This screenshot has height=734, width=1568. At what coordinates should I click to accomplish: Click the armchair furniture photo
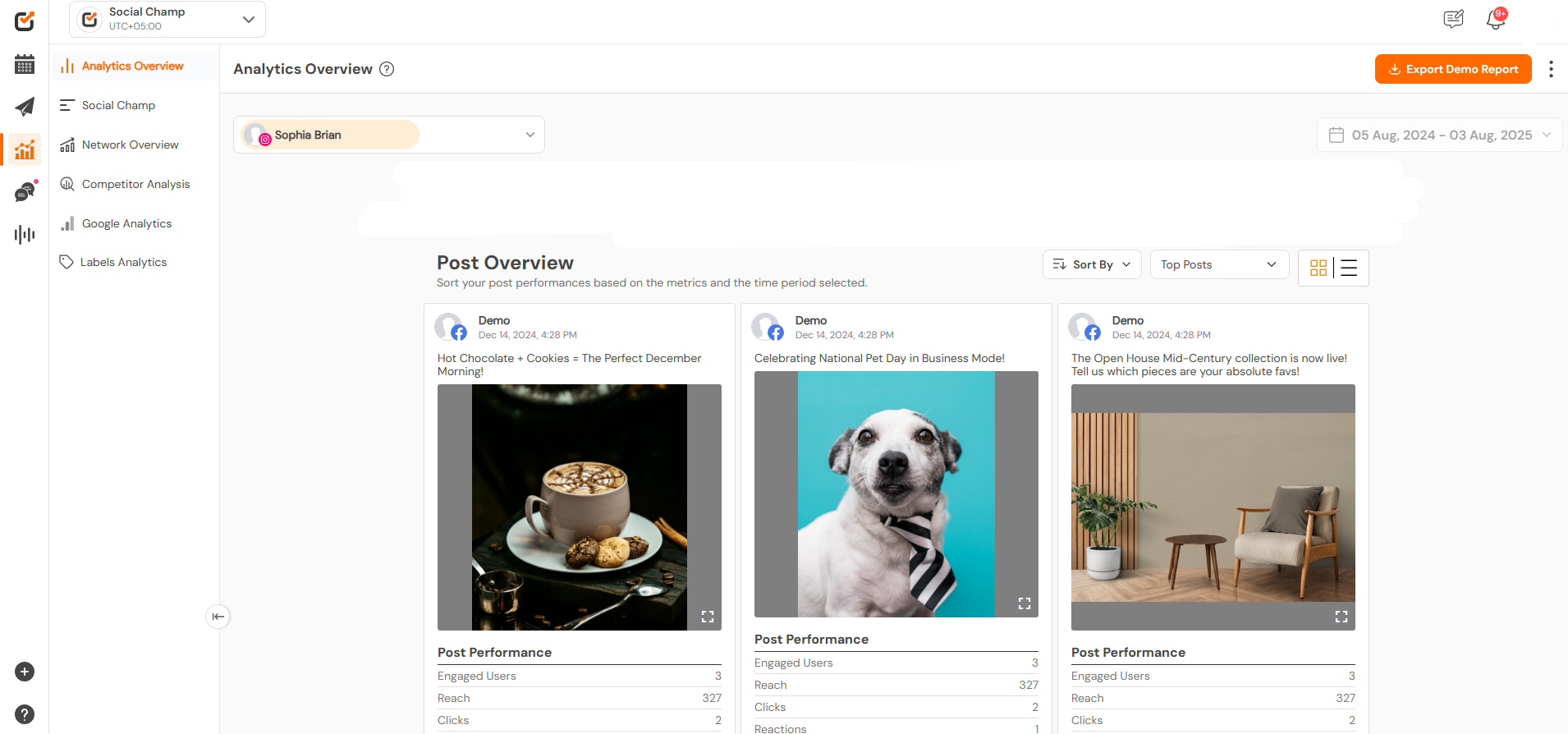[1213, 507]
